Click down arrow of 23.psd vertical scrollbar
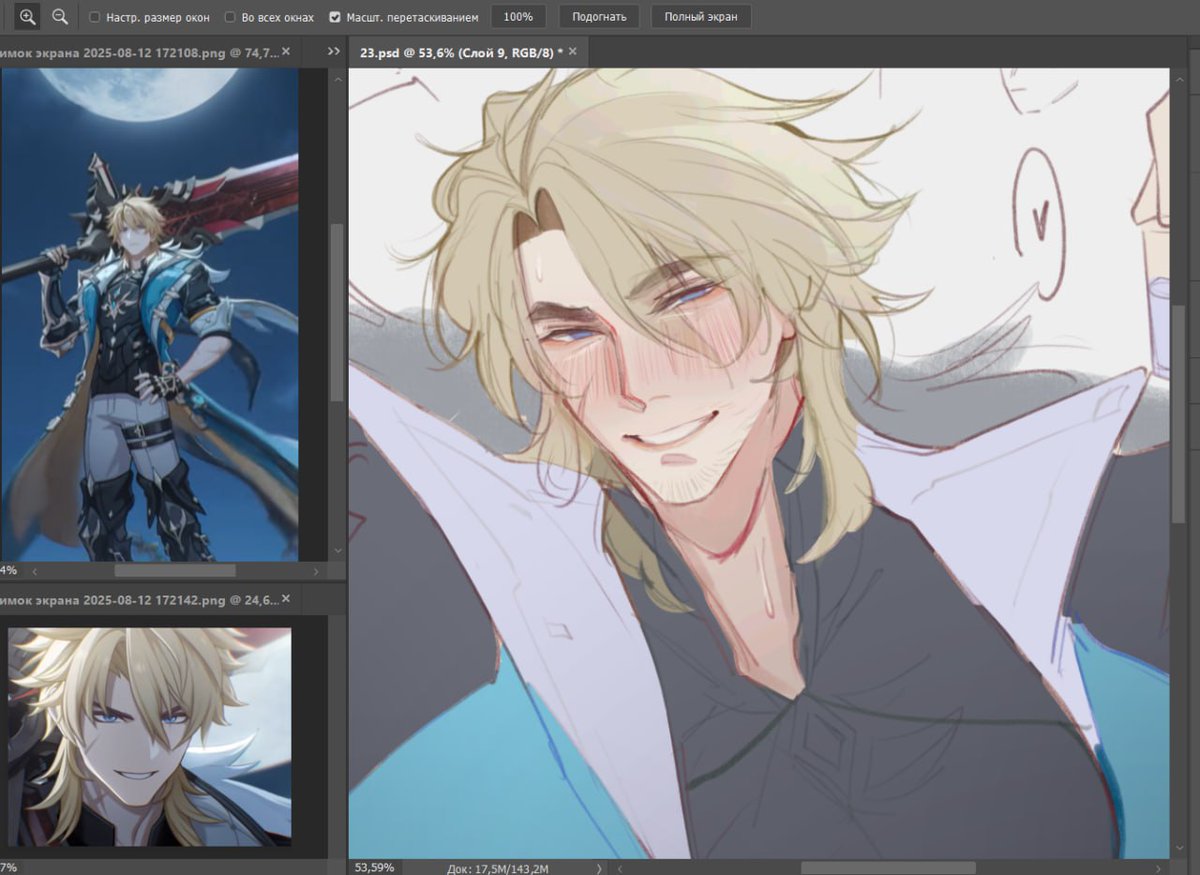This screenshot has height=875, width=1200. click(x=1179, y=850)
